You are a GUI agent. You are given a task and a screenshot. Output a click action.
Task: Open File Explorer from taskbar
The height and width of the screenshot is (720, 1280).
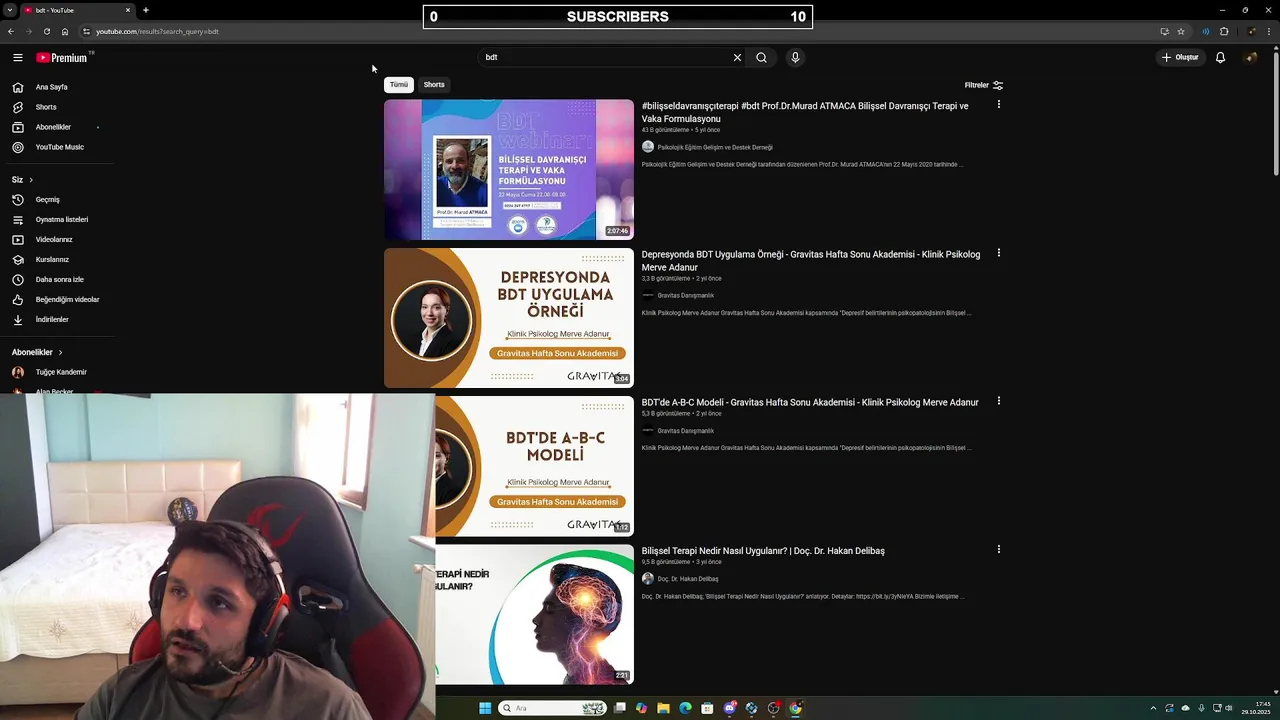[663, 708]
